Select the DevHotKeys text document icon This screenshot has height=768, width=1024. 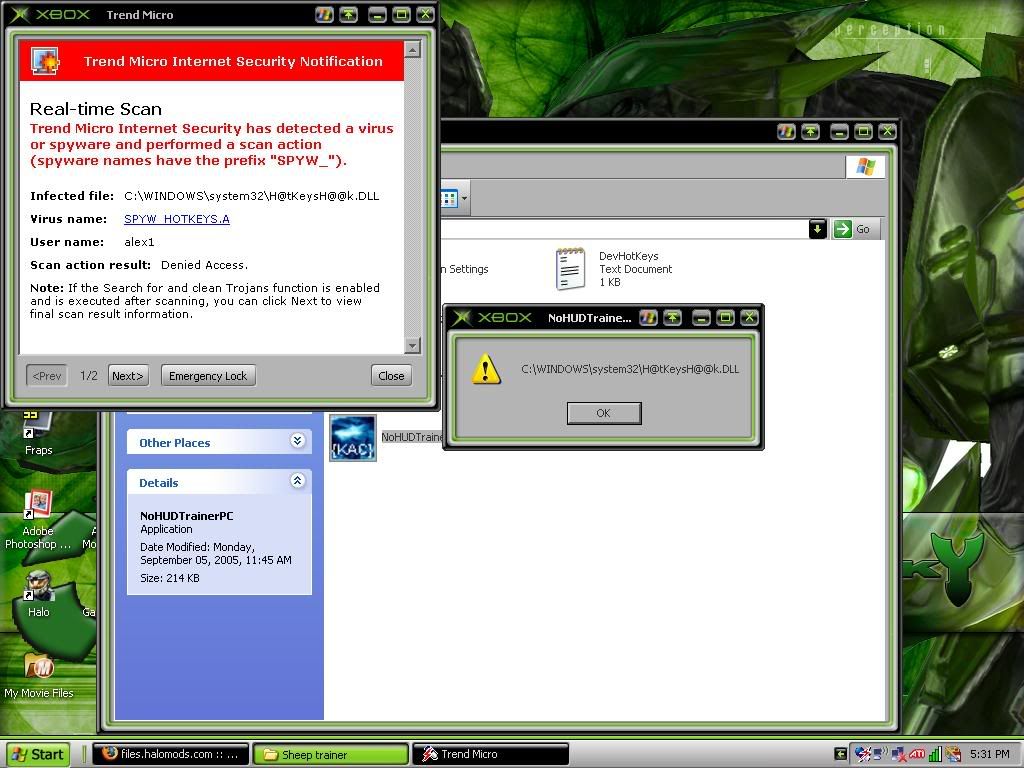[570, 268]
